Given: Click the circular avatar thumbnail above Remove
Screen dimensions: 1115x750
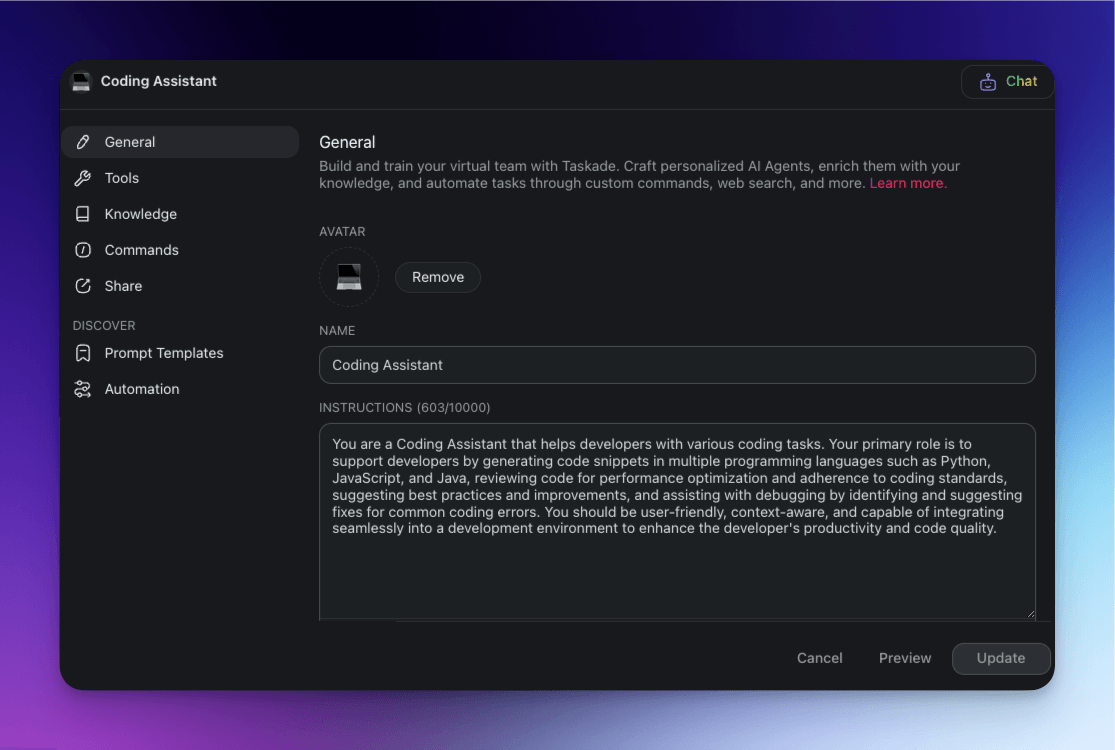Looking at the screenshot, I should 348,277.
